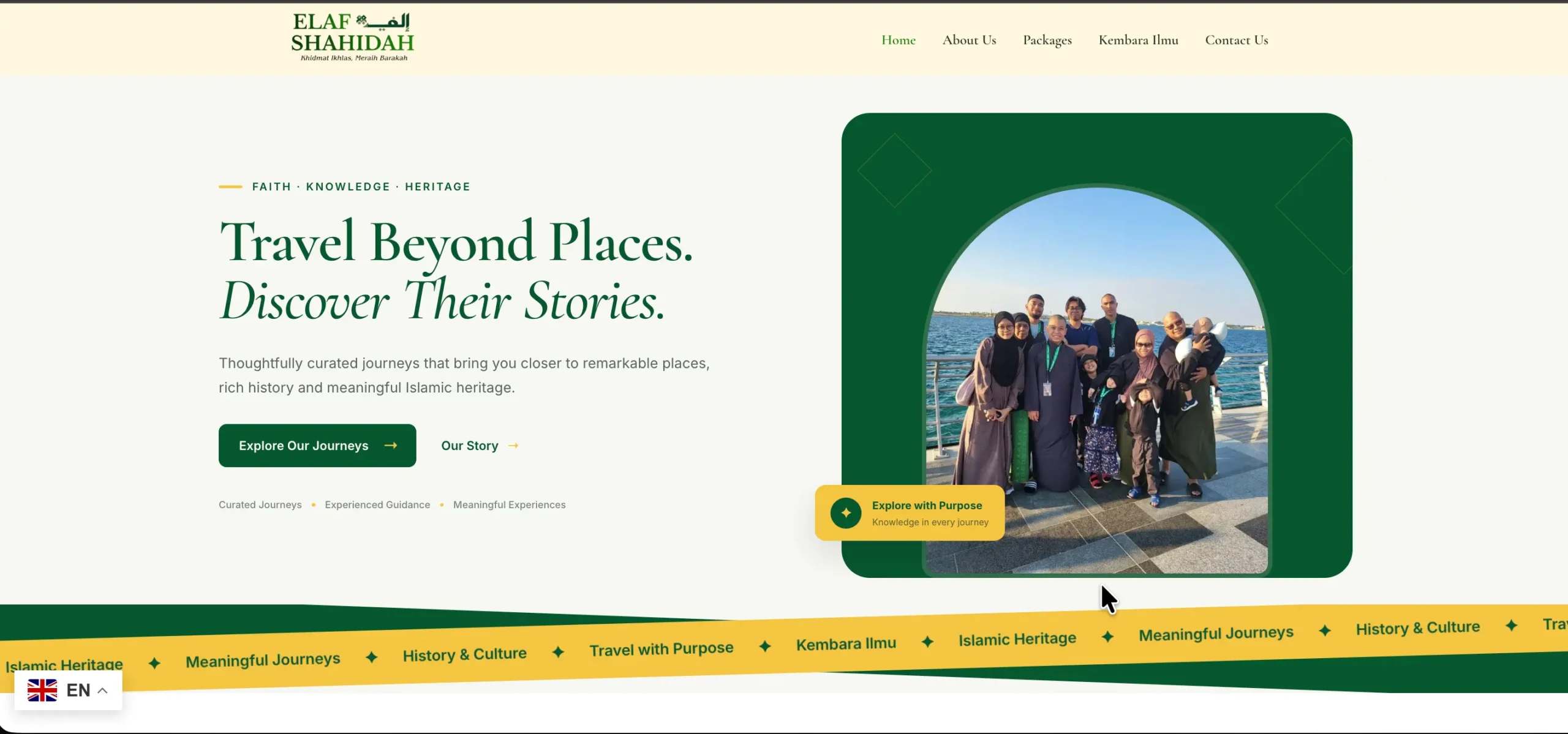
Task: Click the EN language label
Action: [x=78, y=690]
